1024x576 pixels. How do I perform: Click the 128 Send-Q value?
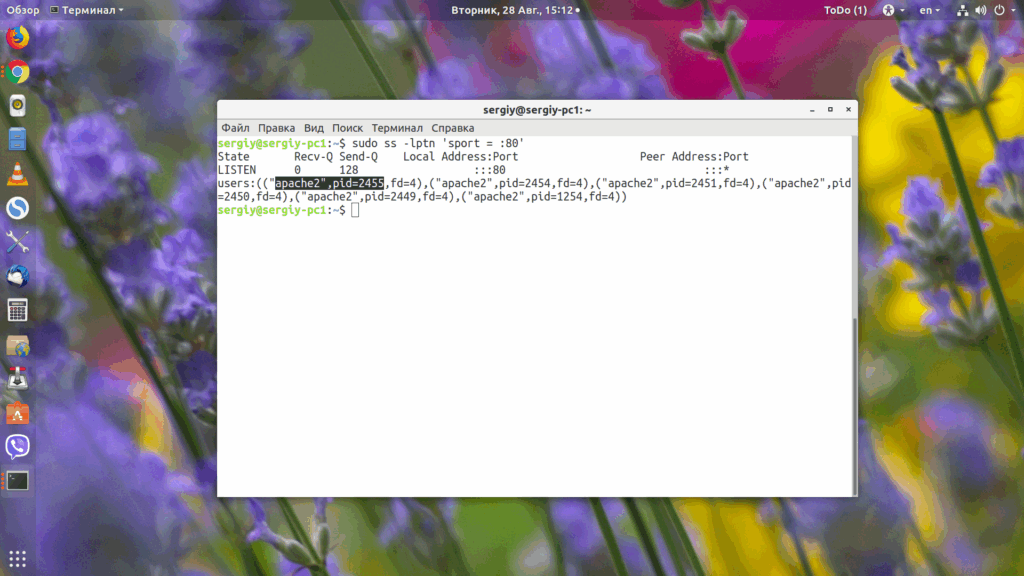(x=349, y=170)
